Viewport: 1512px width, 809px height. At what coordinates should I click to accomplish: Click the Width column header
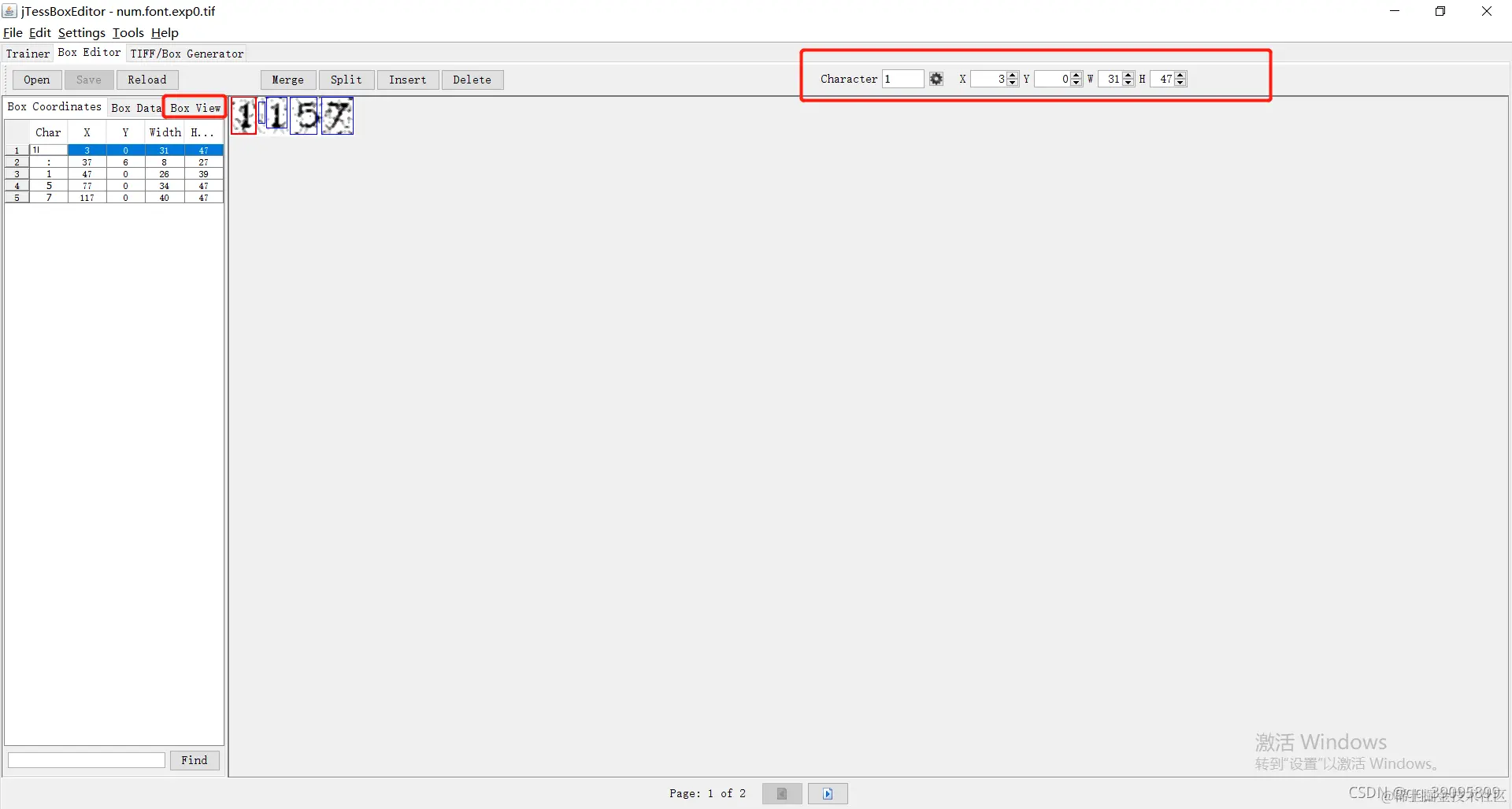165,132
